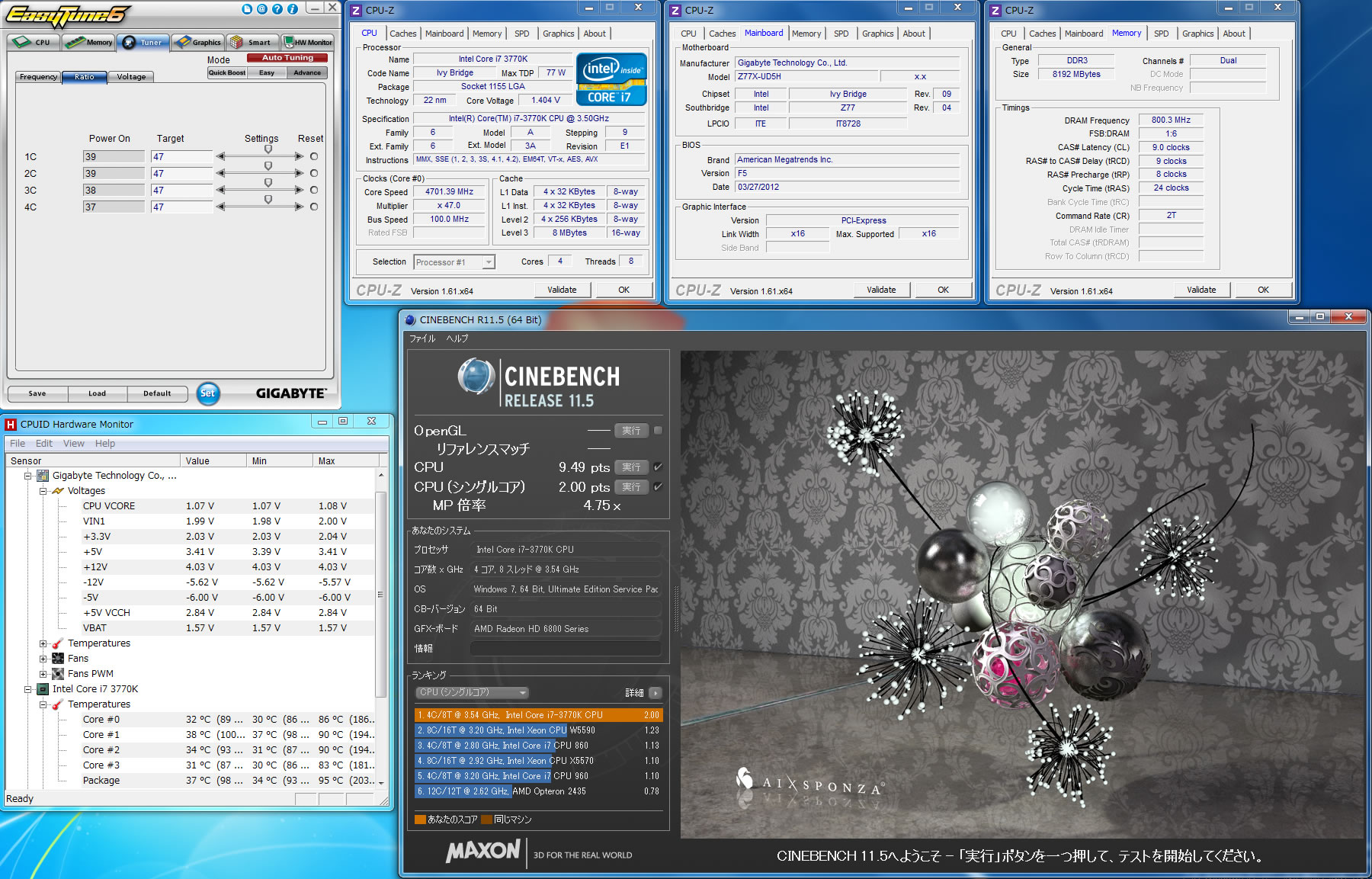The image size is (1372, 879).
Task: Select the 3C Reset radio button
Action: [314, 190]
